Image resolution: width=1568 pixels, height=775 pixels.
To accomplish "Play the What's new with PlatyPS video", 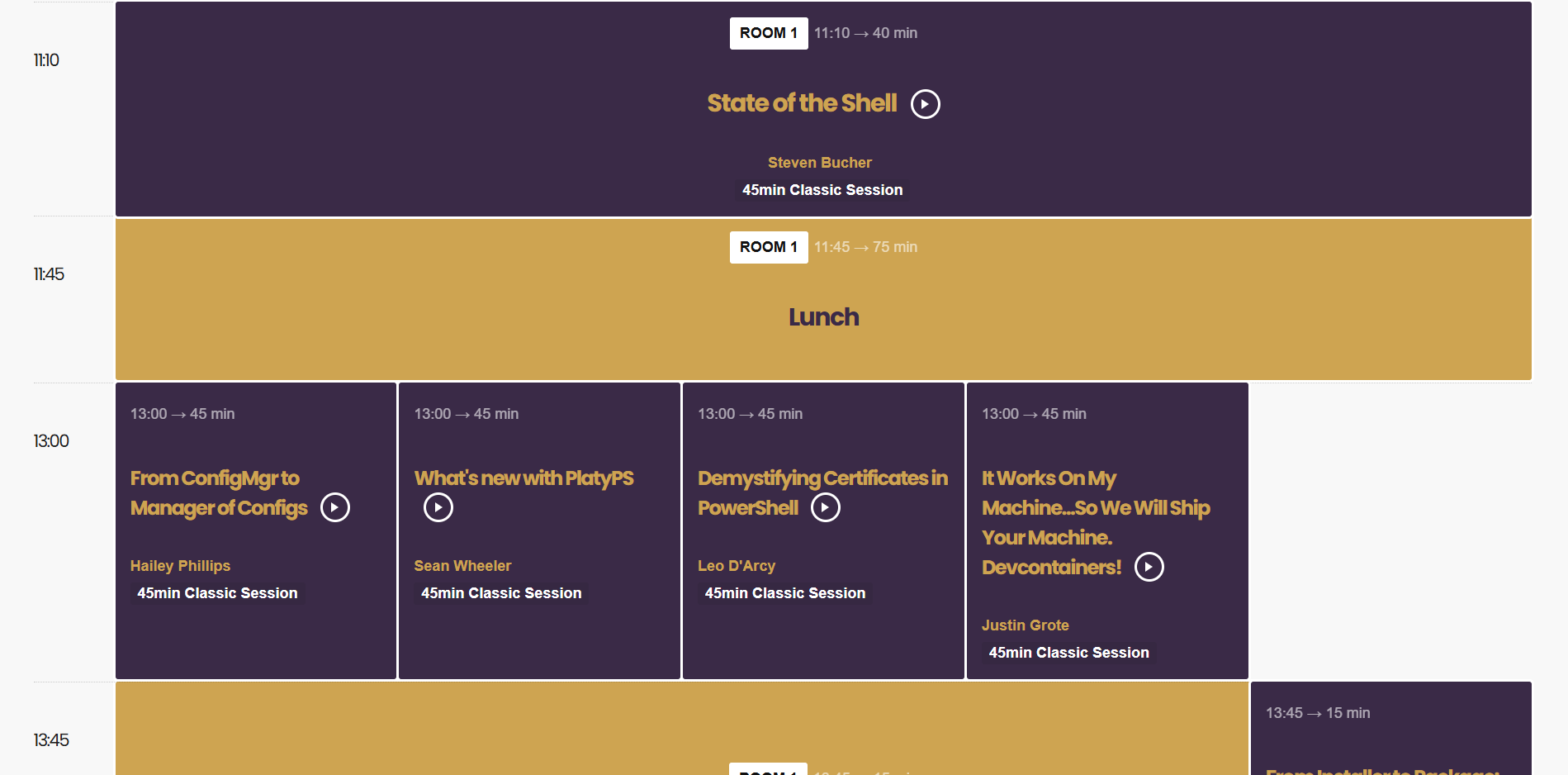I will 438,507.
